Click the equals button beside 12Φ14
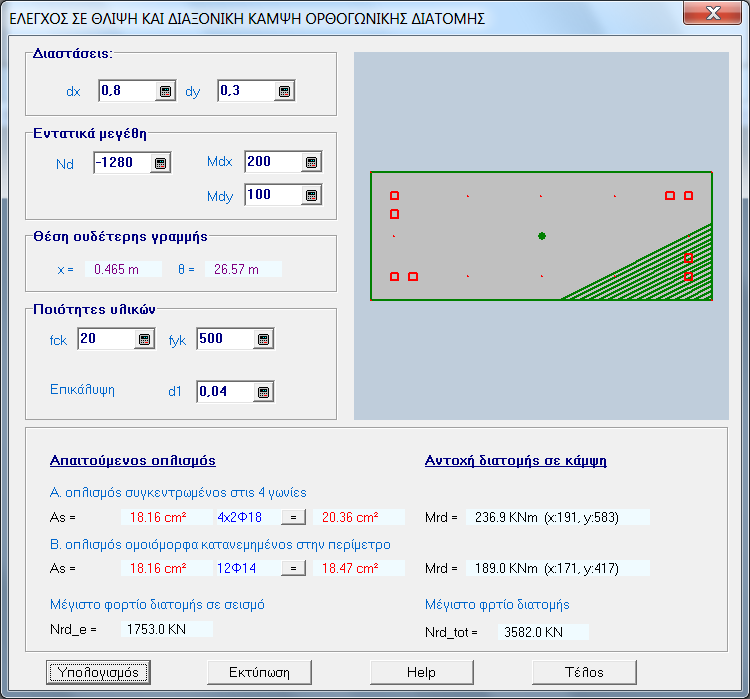 click(x=293, y=568)
